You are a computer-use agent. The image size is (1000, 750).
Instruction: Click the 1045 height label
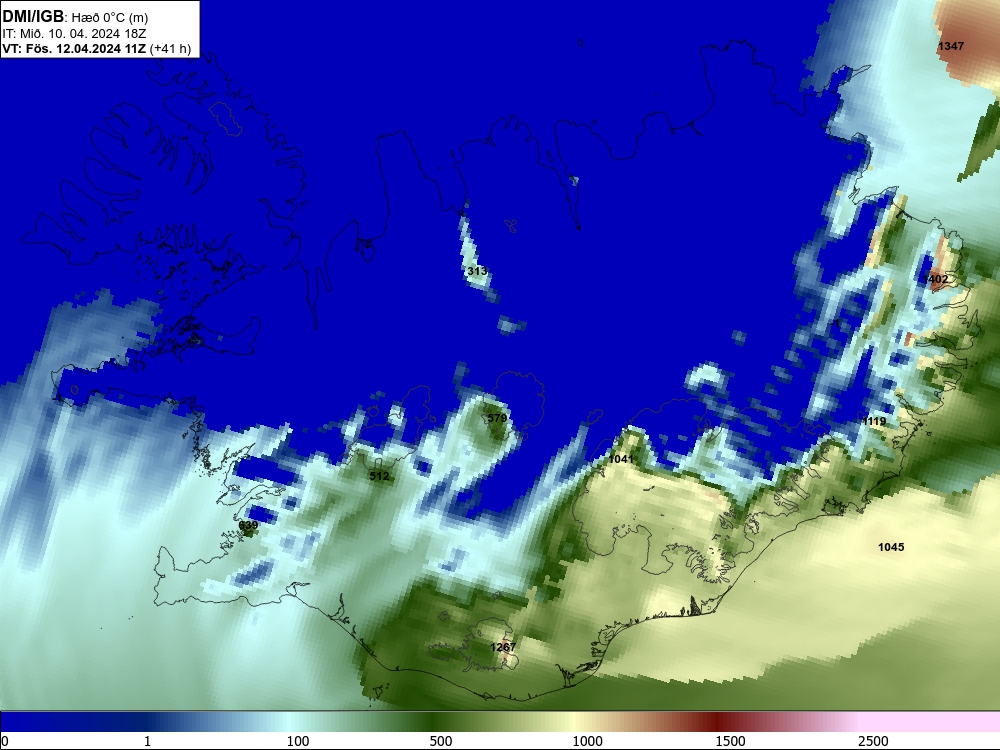pos(891,547)
